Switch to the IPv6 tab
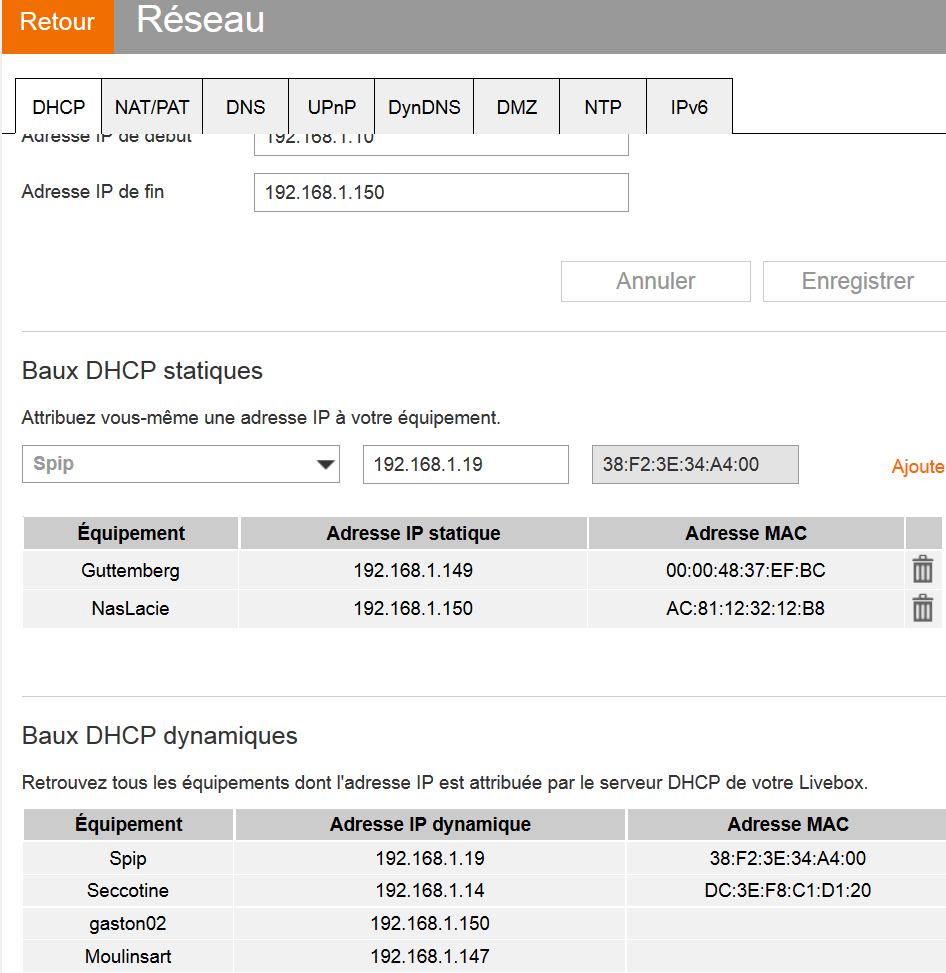 click(x=688, y=106)
